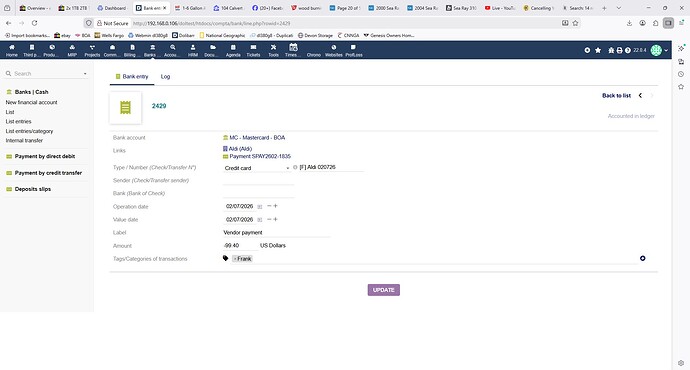Click the check number field with Aldi 020726
This screenshot has width=690, height=370.
(331, 167)
